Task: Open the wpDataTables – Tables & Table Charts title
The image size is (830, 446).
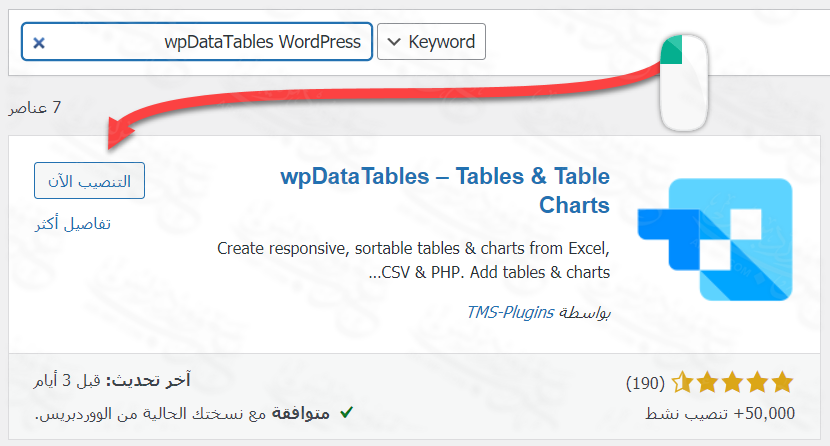Action: pos(445,191)
